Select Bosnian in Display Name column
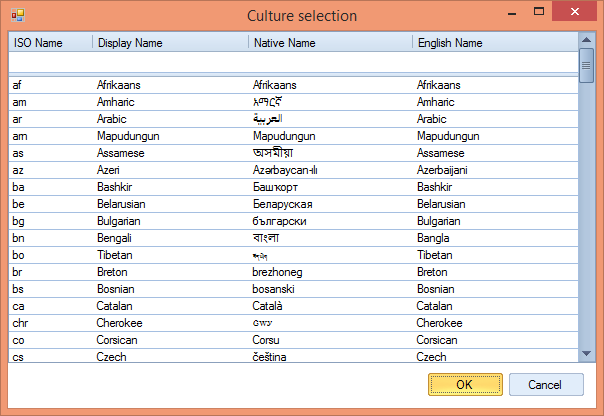604x416 pixels. coord(116,289)
